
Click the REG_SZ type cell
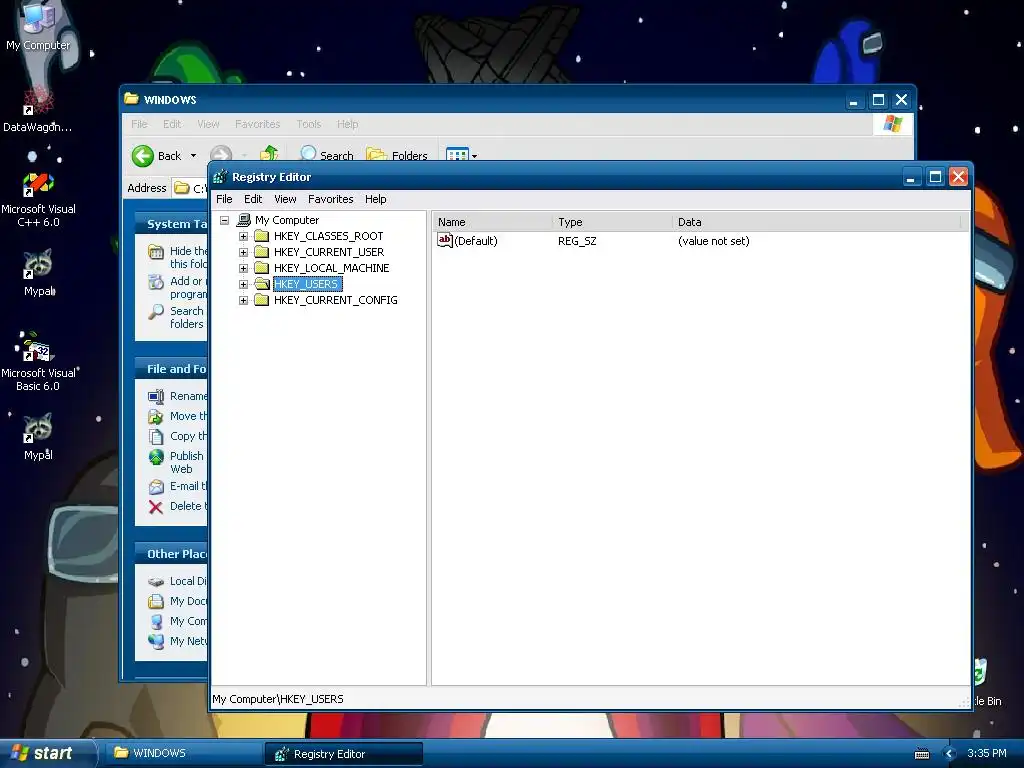coord(577,241)
